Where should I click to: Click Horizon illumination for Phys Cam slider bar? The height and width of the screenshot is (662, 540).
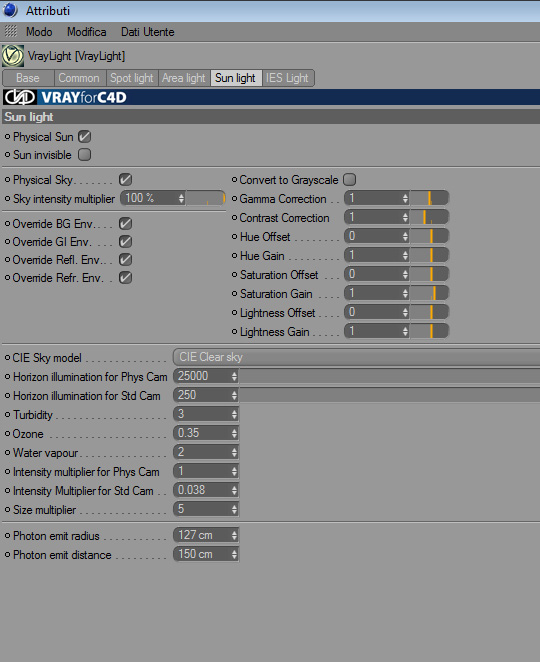(x=390, y=376)
